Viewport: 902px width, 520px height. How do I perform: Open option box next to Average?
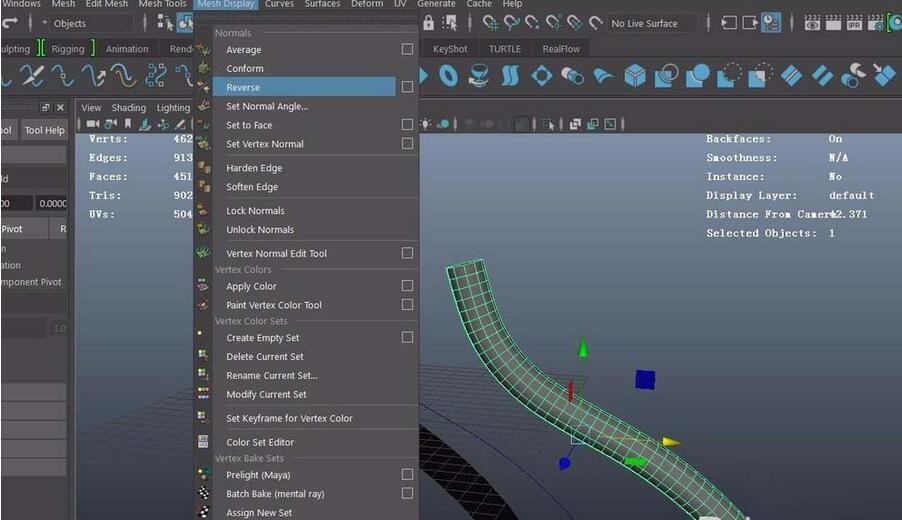tap(407, 49)
